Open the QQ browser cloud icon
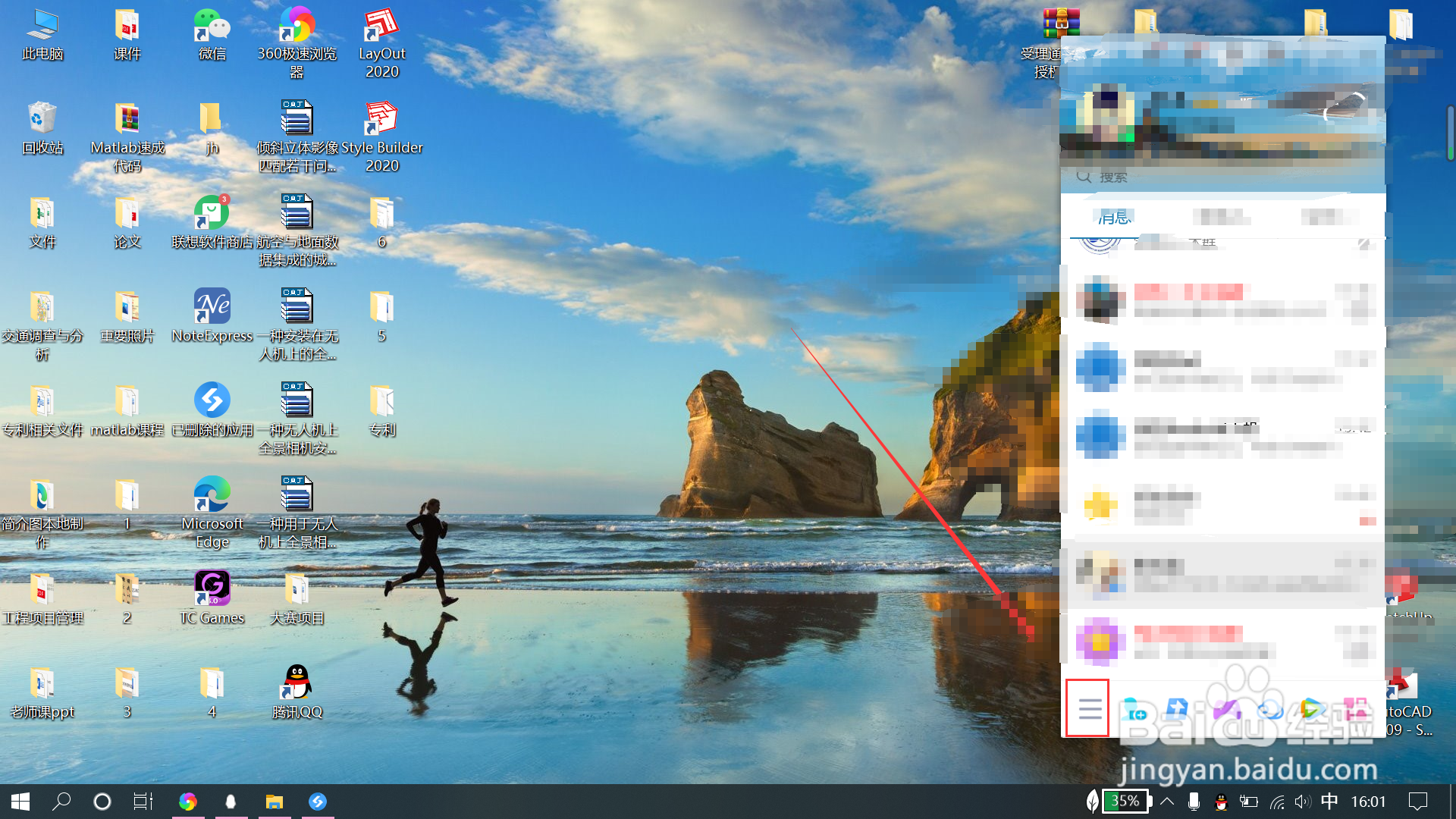Image resolution: width=1456 pixels, height=819 pixels. (1269, 711)
